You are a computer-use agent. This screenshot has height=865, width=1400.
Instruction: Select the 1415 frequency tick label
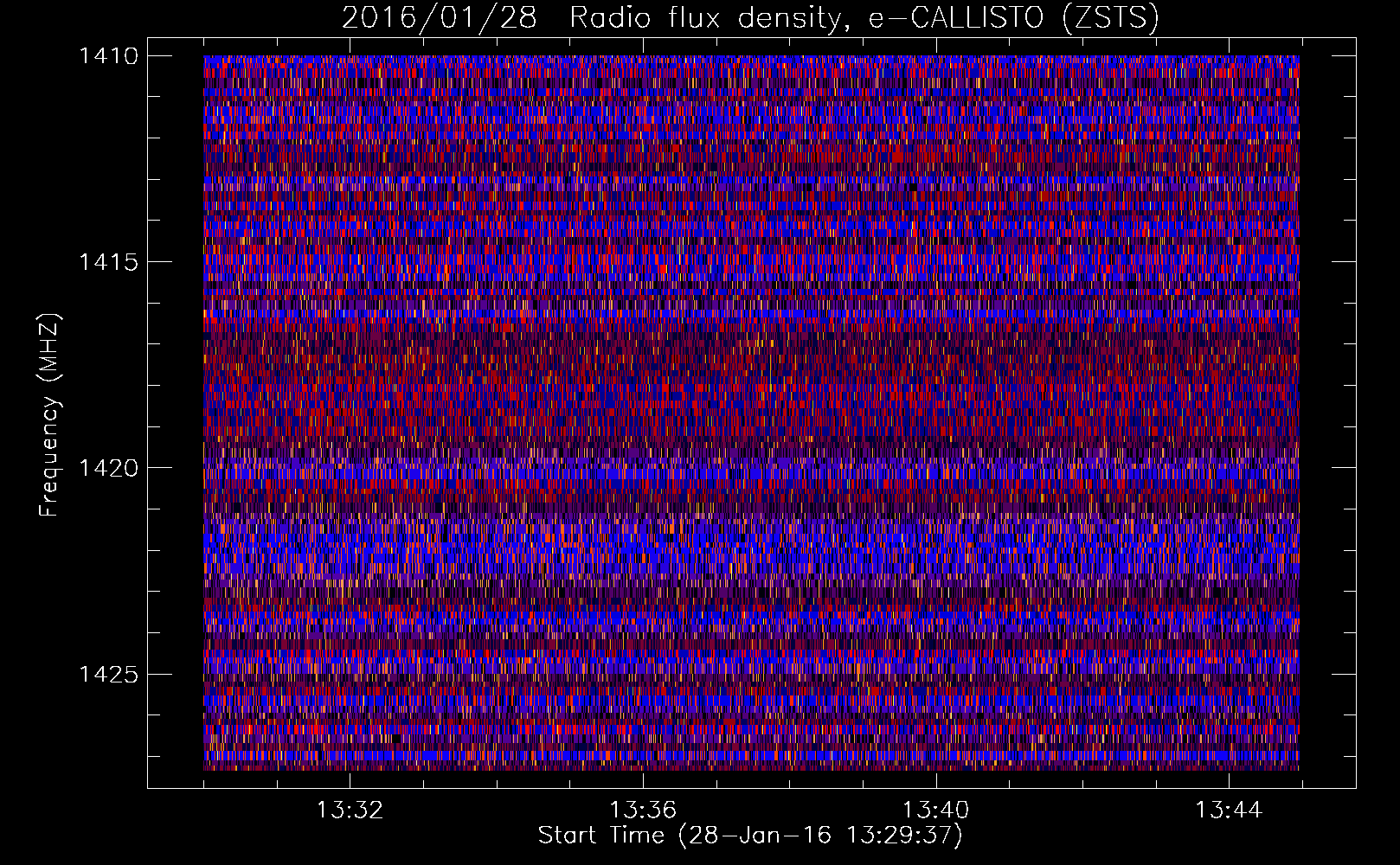pos(108,262)
